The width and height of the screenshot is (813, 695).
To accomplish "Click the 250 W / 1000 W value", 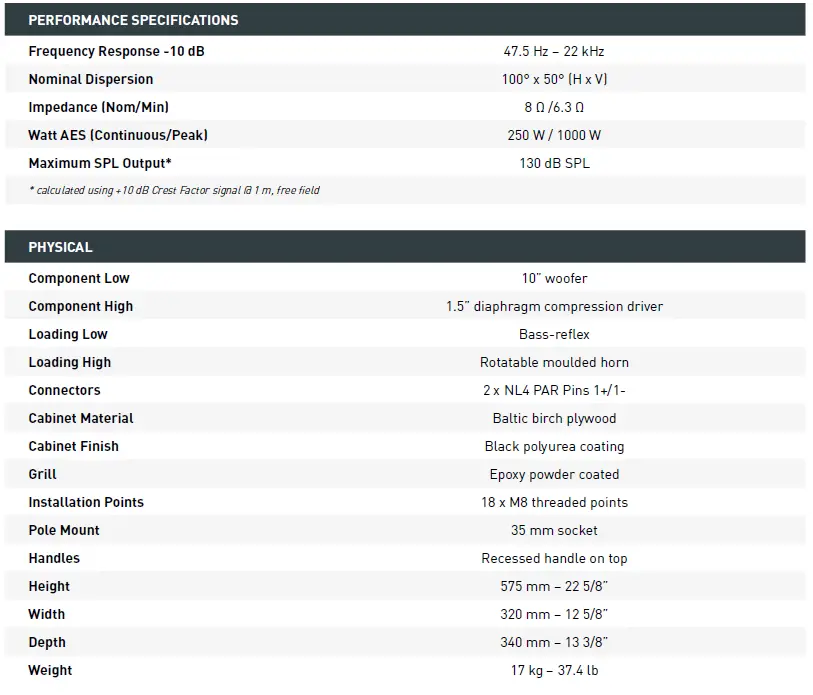I will click(x=554, y=135).
